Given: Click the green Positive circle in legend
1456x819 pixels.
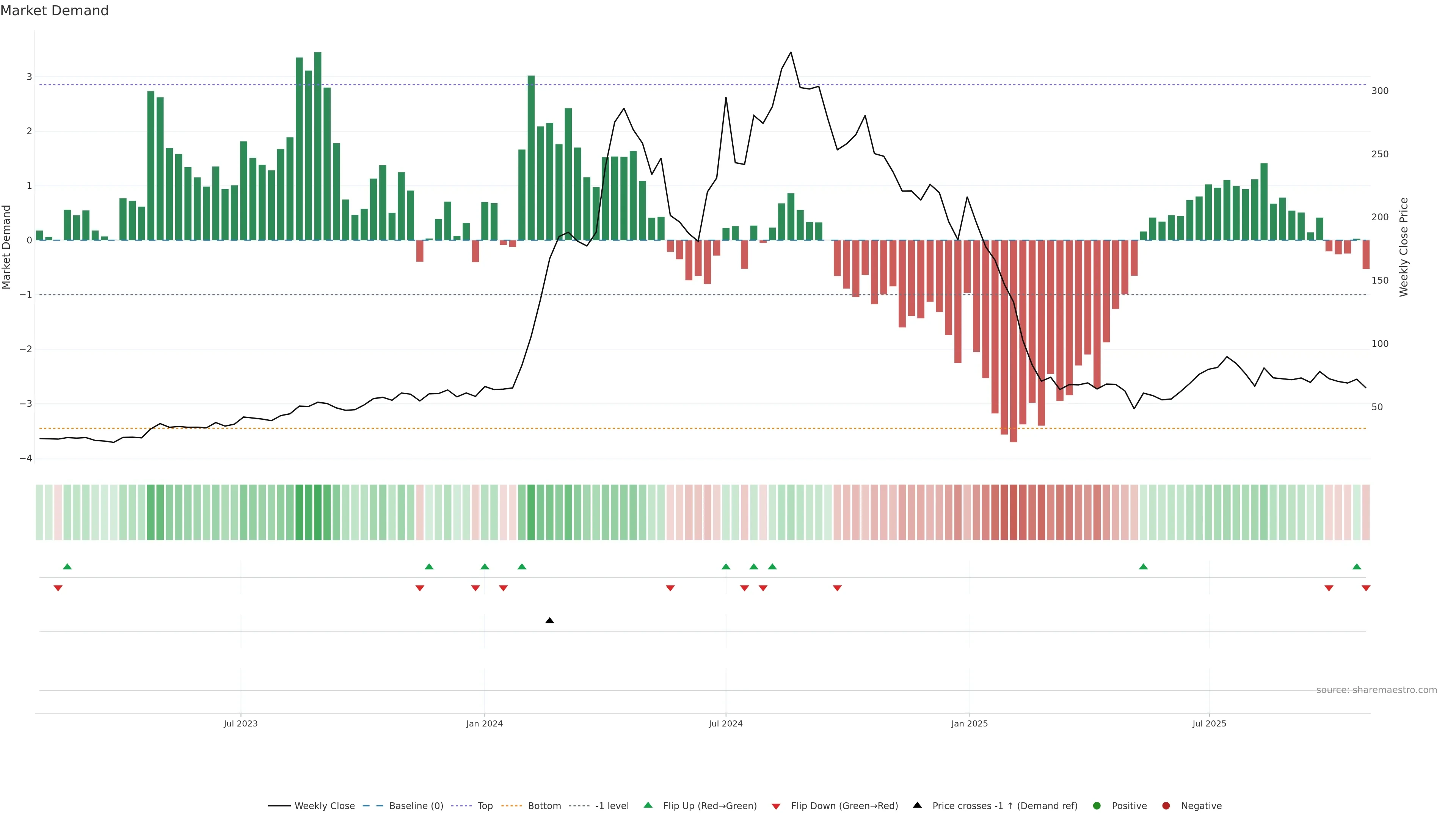Looking at the screenshot, I should click(x=1097, y=806).
